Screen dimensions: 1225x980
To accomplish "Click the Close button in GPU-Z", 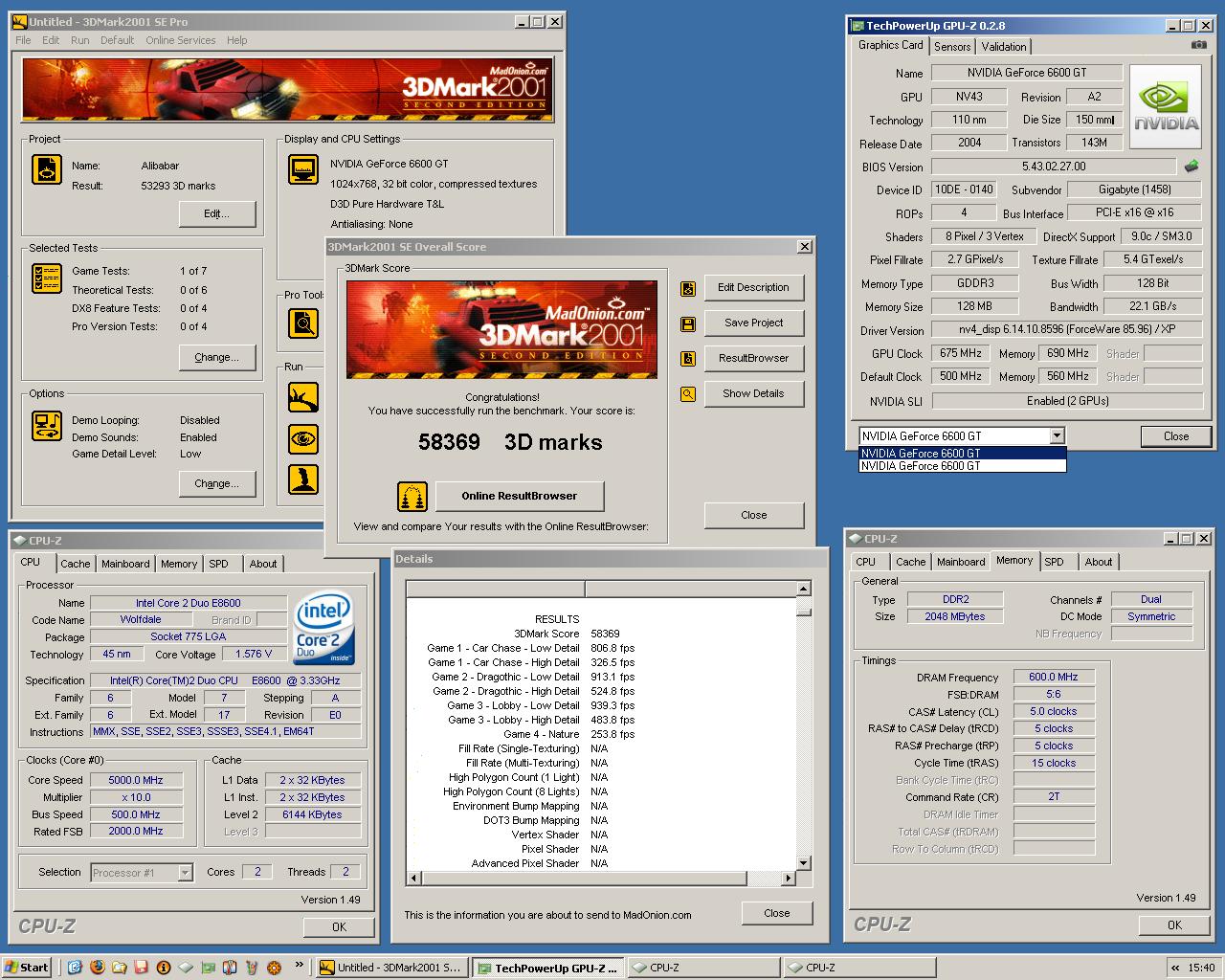I will [x=1176, y=436].
